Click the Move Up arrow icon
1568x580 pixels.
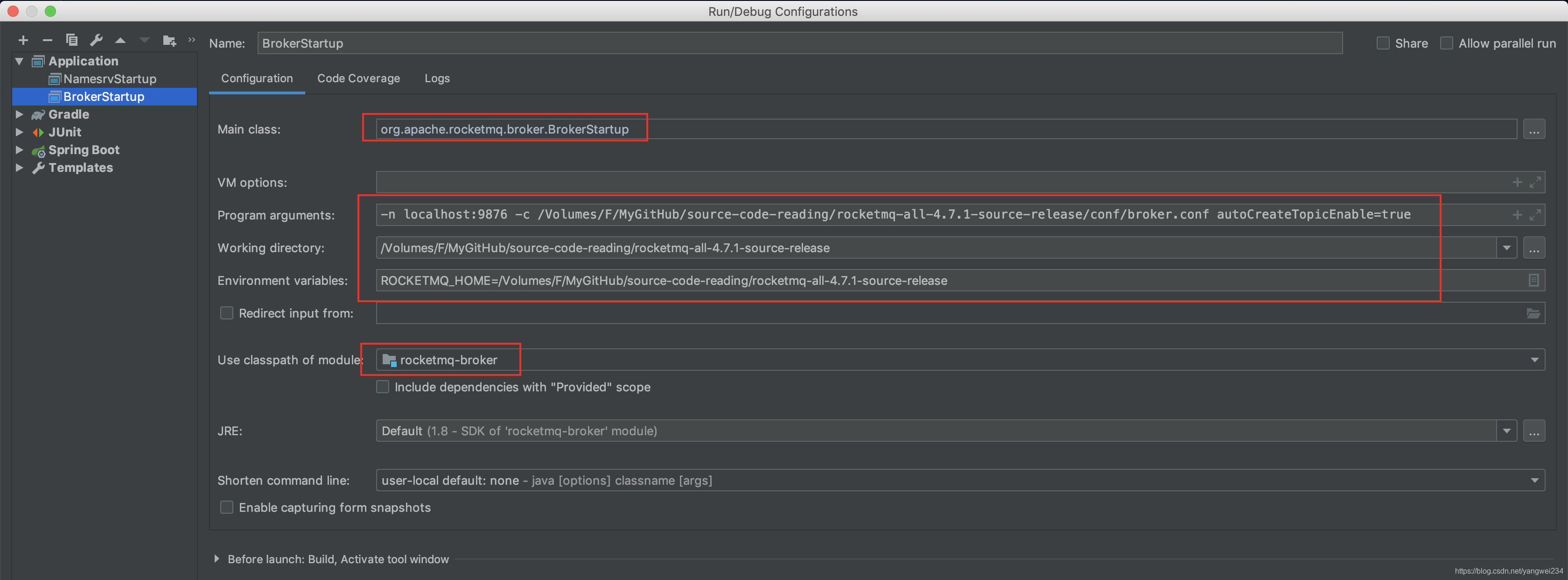point(120,40)
